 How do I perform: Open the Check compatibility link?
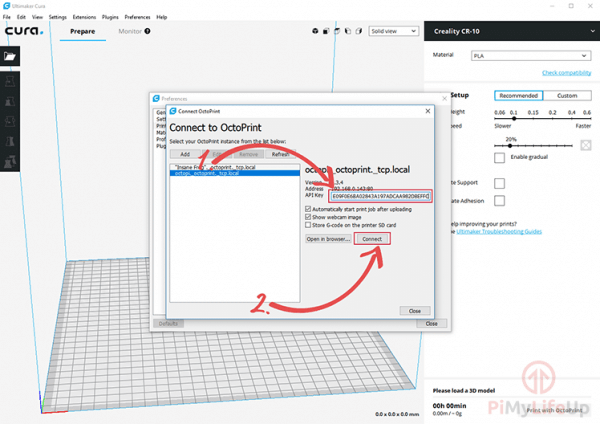(566, 73)
